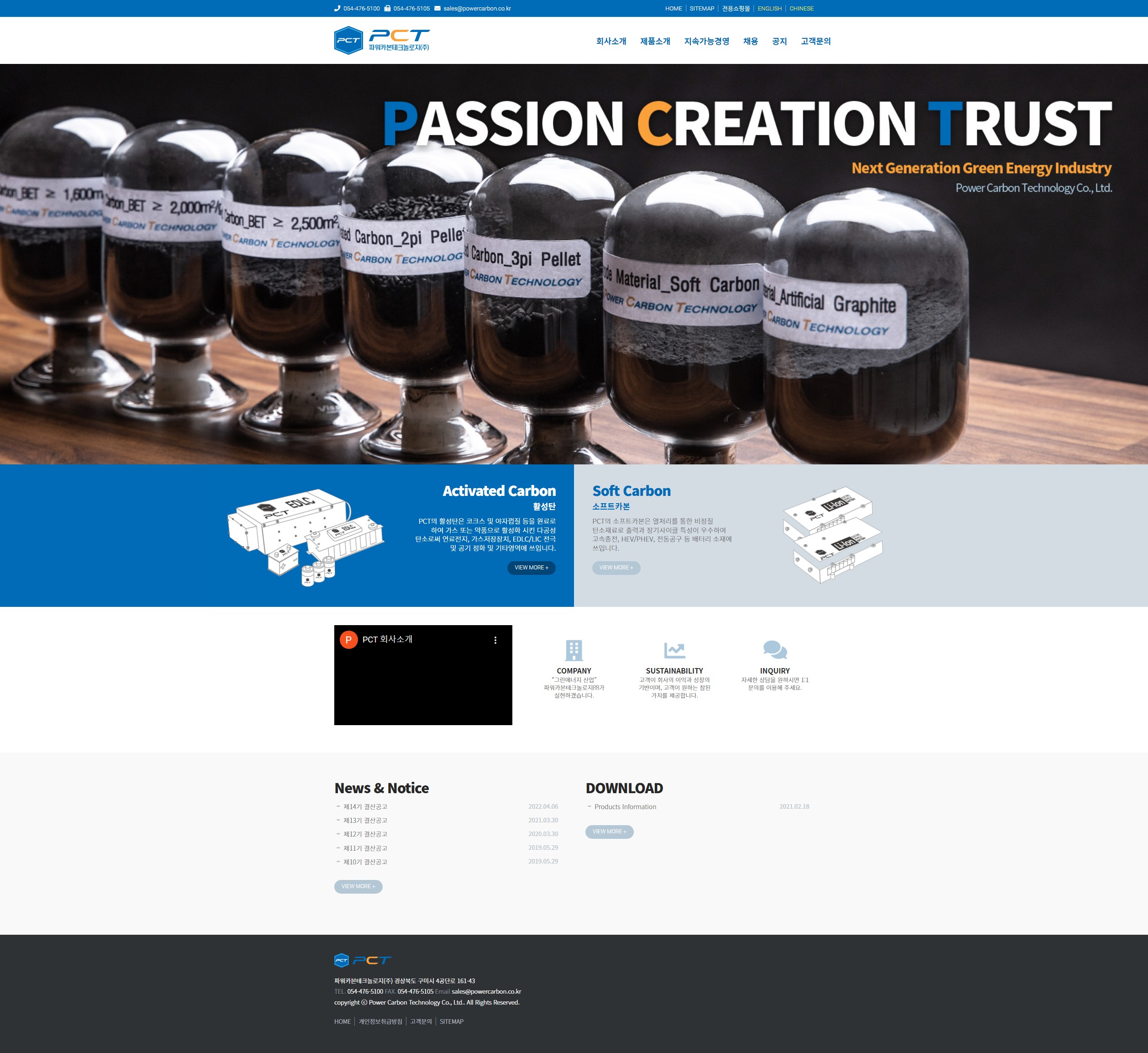Click the fax icon beside 054-476-5105

(387, 9)
